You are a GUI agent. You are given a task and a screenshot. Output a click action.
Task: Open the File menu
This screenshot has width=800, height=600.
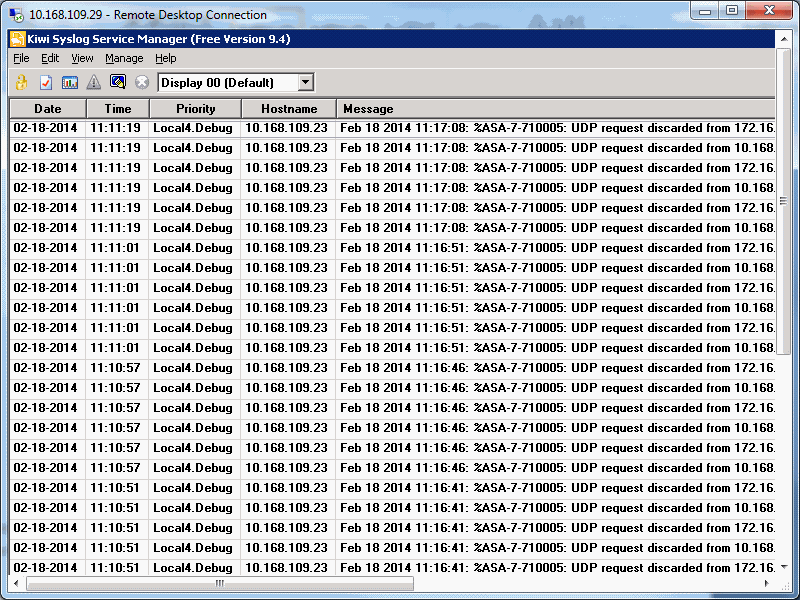(x=21, y=58)
